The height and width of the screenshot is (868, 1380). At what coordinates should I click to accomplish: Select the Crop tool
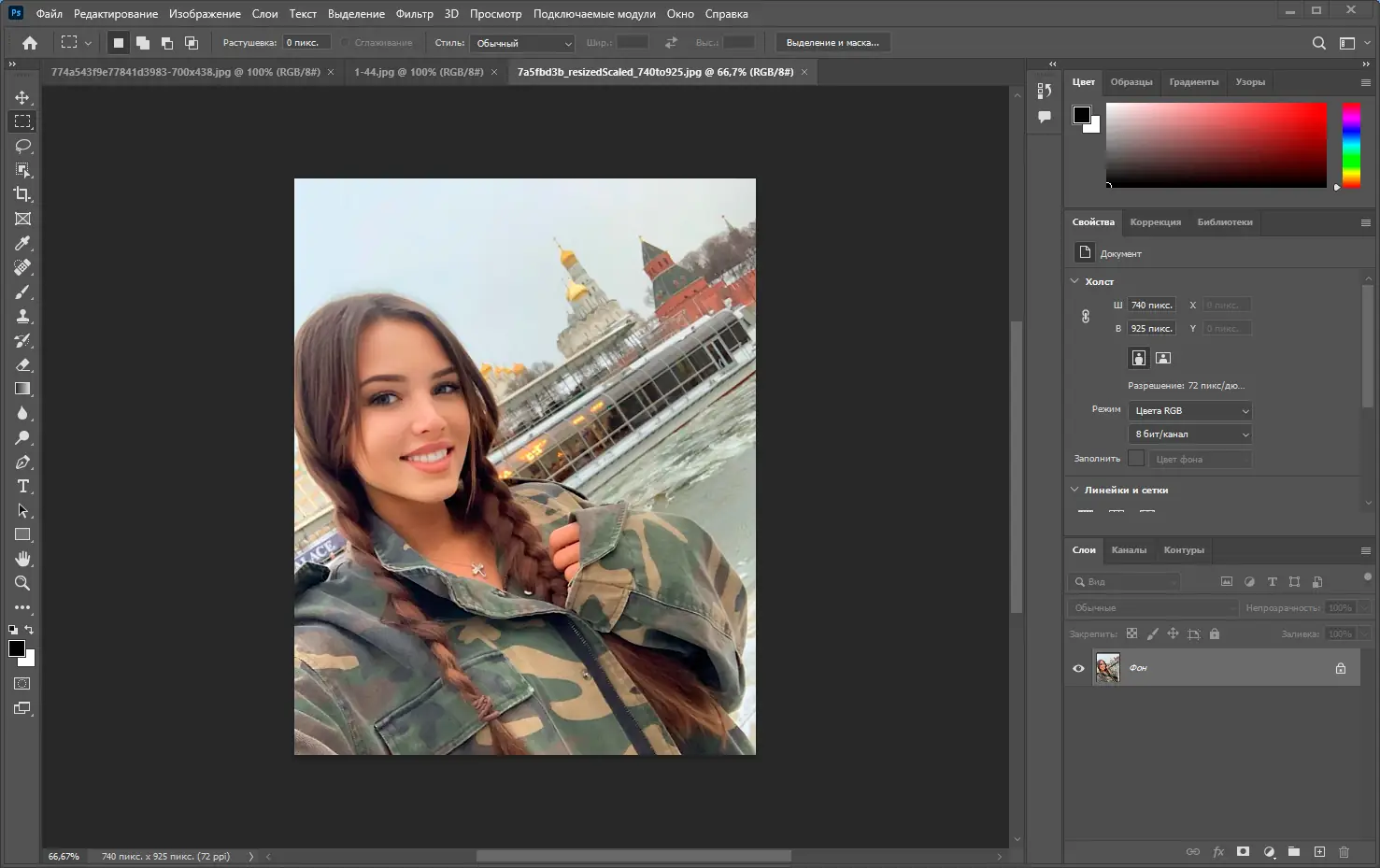coord(22,194)
